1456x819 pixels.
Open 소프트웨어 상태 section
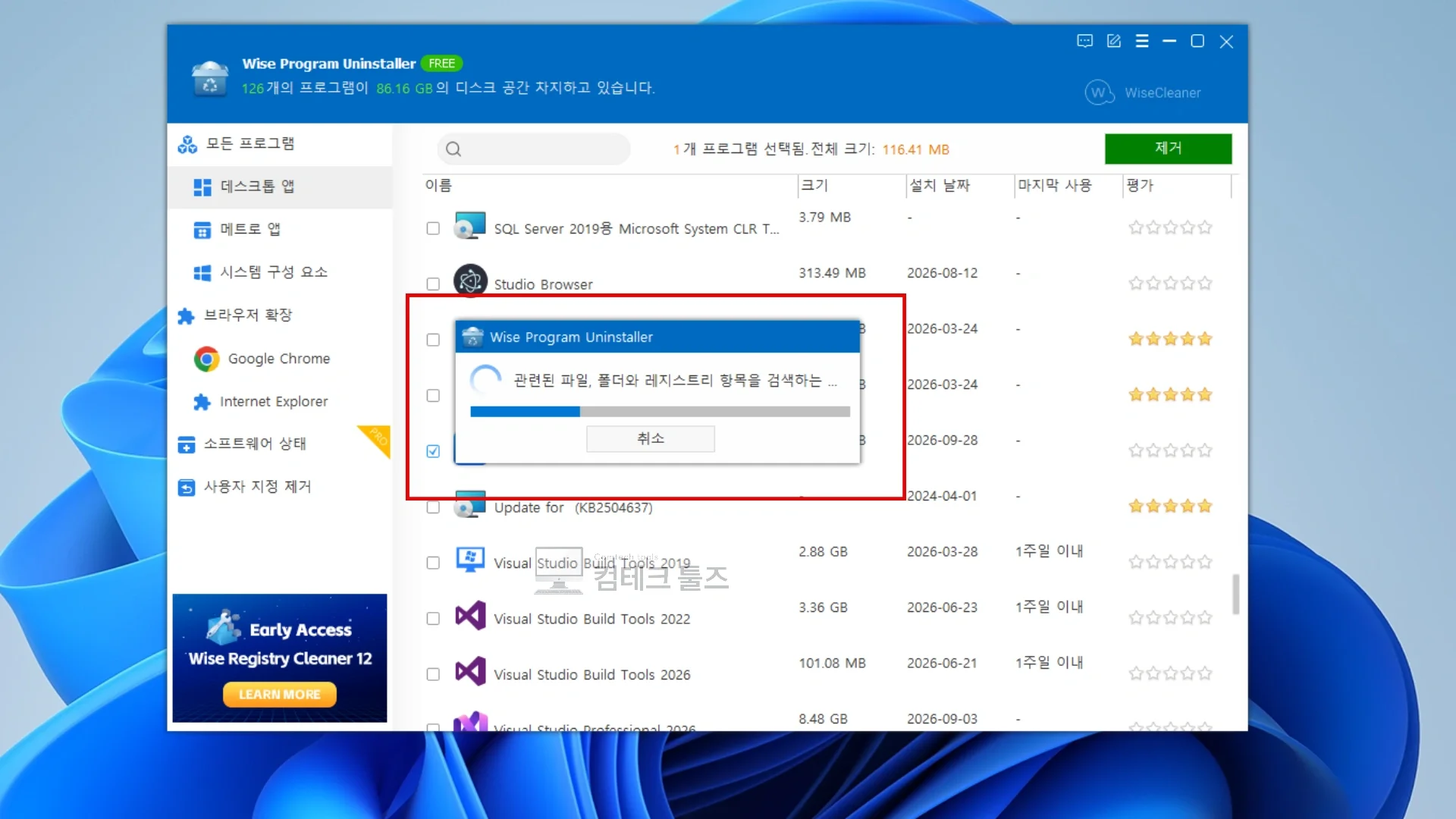[280, 444]
